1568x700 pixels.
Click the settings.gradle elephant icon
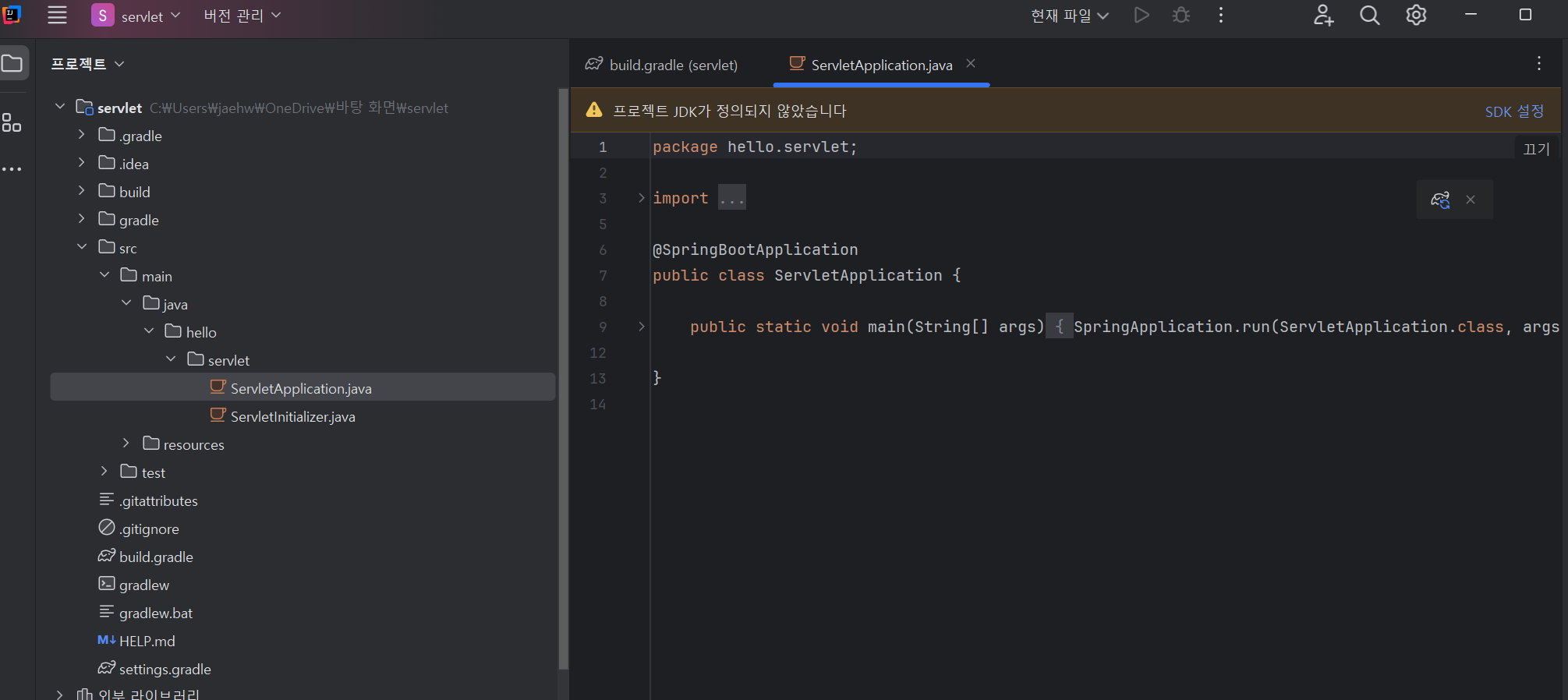107,668
